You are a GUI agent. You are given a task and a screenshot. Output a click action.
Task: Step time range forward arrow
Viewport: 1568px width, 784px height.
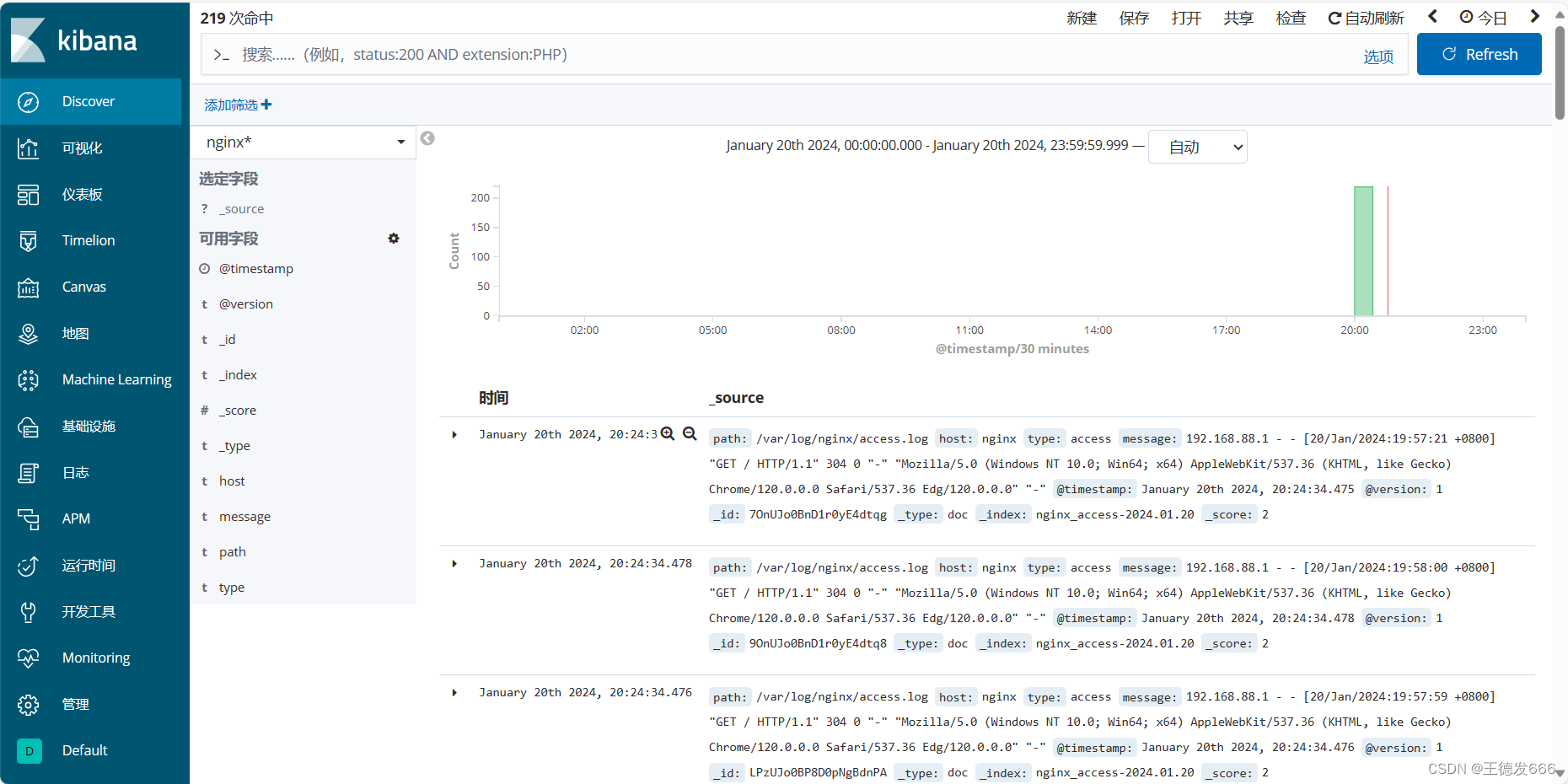[x=1534, y=16]
